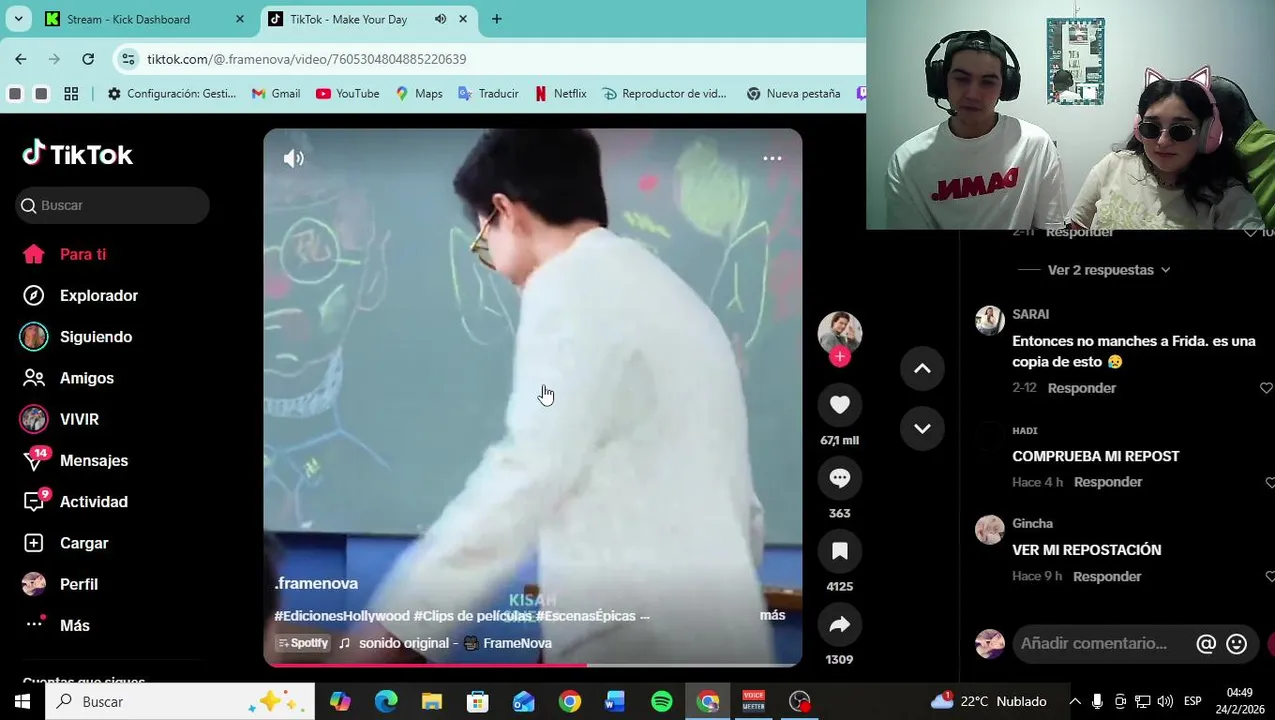
Task: Reply to Gincha's comment
Action: 1106,577
